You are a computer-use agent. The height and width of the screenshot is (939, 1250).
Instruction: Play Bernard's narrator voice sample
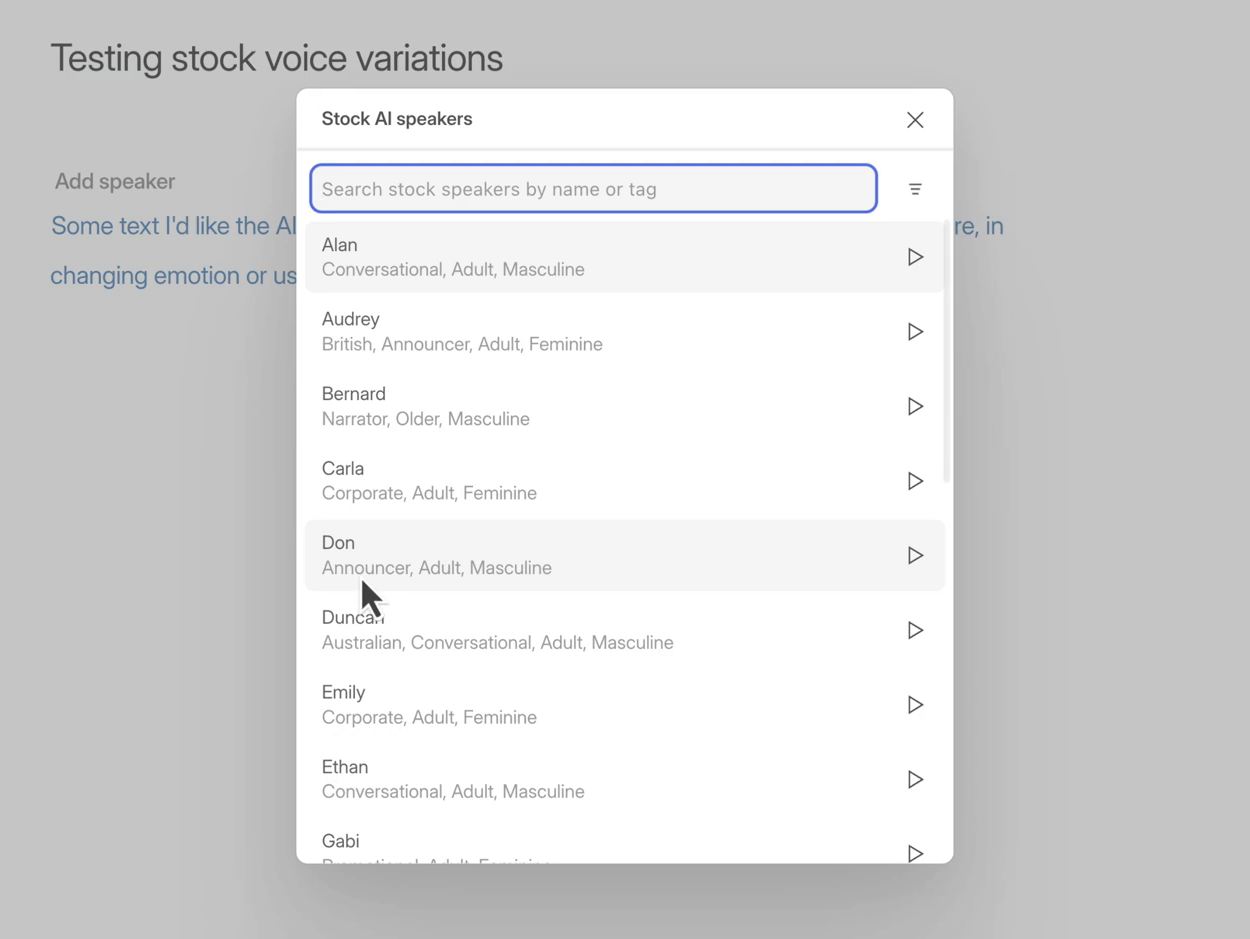[915, 406]
